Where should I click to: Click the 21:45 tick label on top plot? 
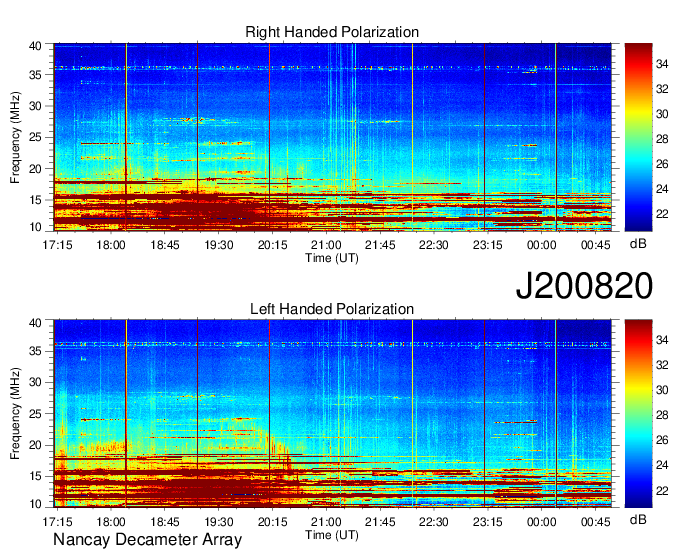[x=380, y=245]
